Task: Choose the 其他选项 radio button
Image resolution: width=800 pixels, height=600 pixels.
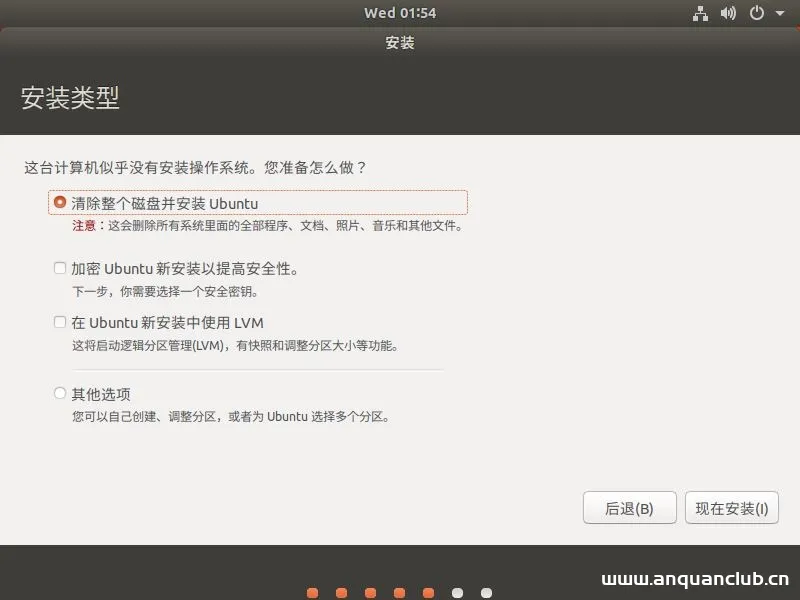Action: 60,393
